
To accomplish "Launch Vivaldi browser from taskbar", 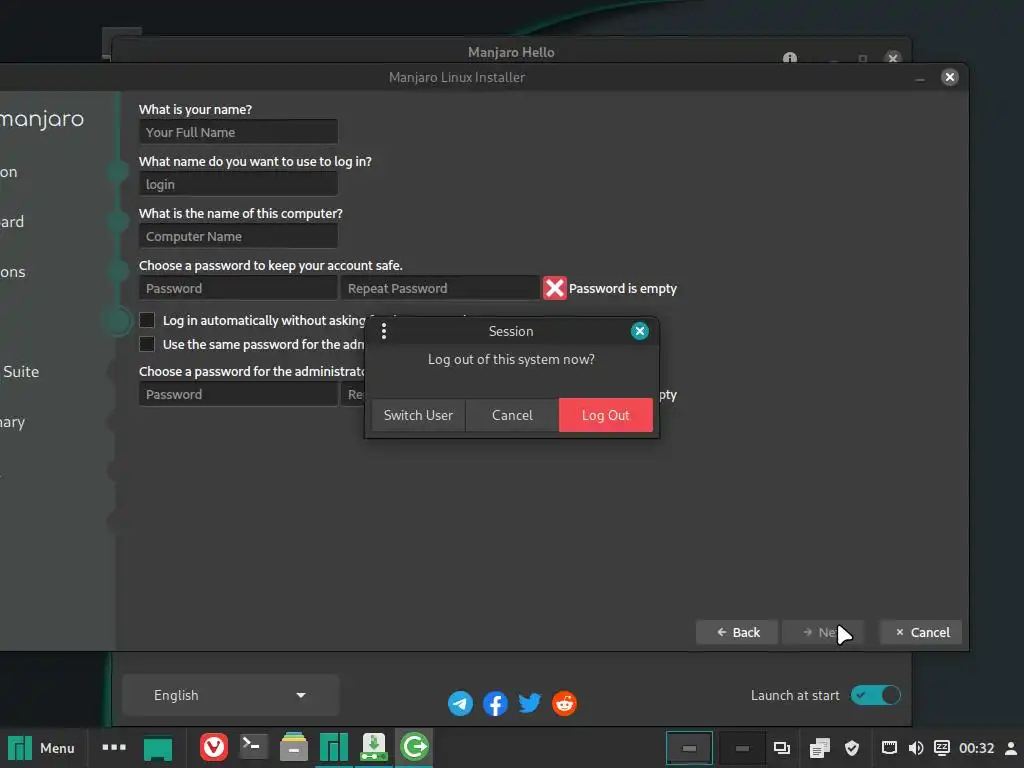I will coord(214,747).
